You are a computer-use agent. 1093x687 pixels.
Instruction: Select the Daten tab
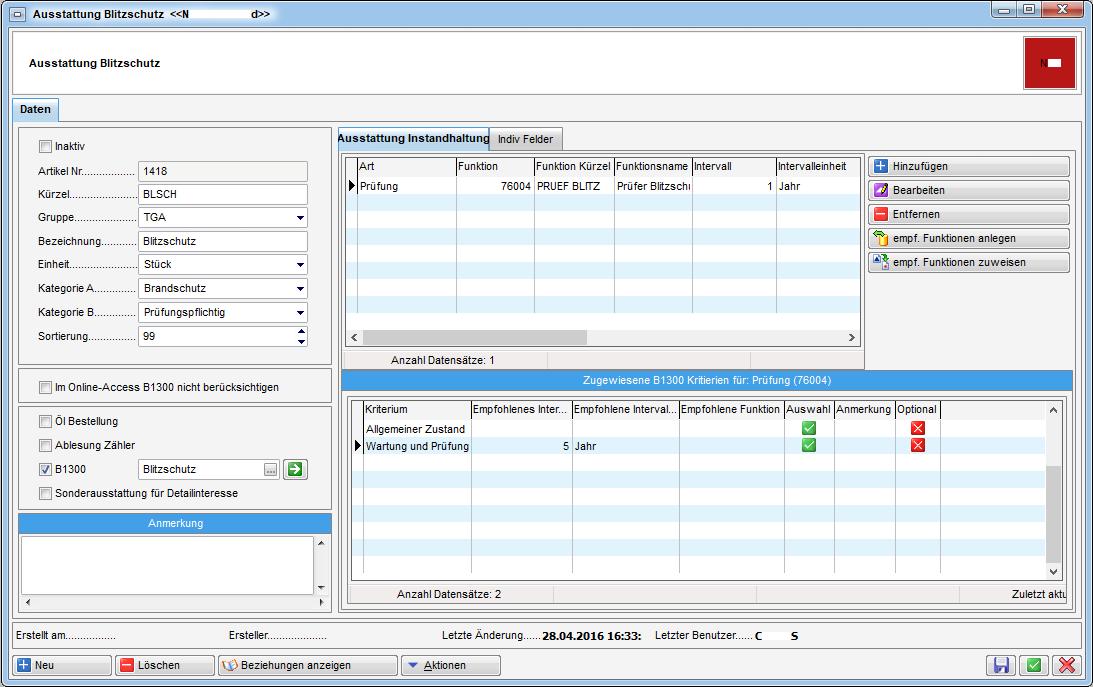[35, 109]
